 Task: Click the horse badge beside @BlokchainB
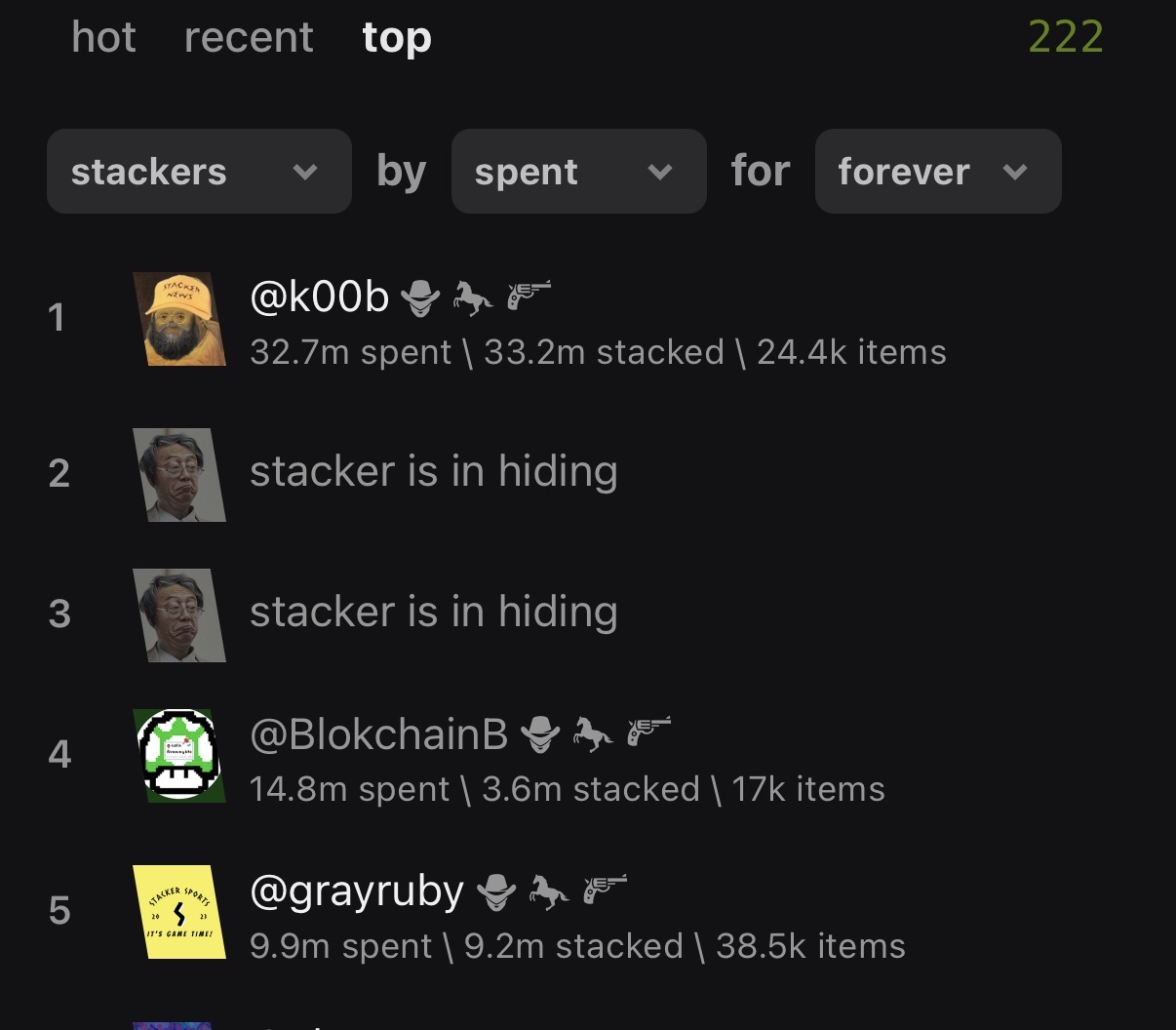(x=593, y=734)
